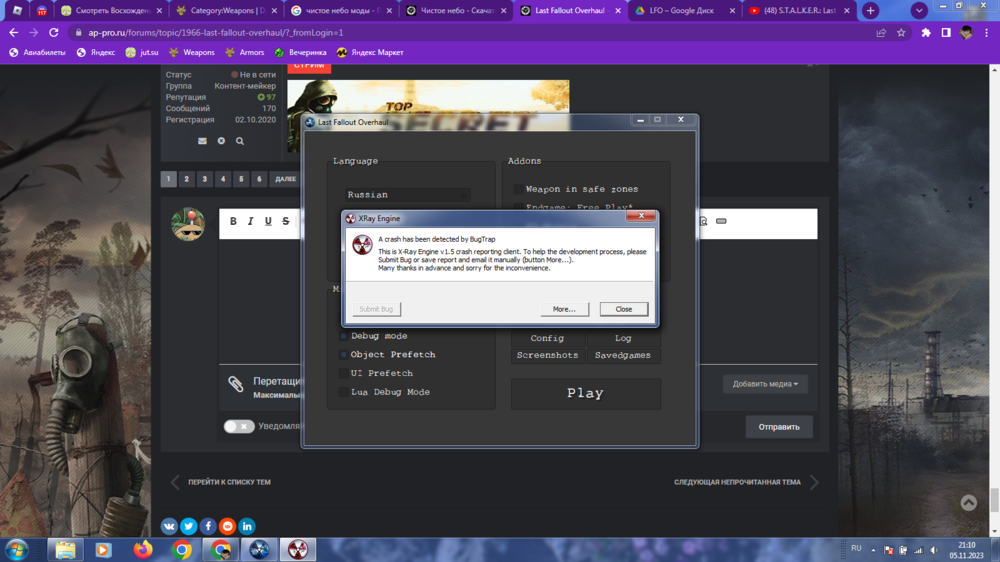The image size is (1000, 562).
Task: Open More details in crash dialog
Action: pos(564,309)
